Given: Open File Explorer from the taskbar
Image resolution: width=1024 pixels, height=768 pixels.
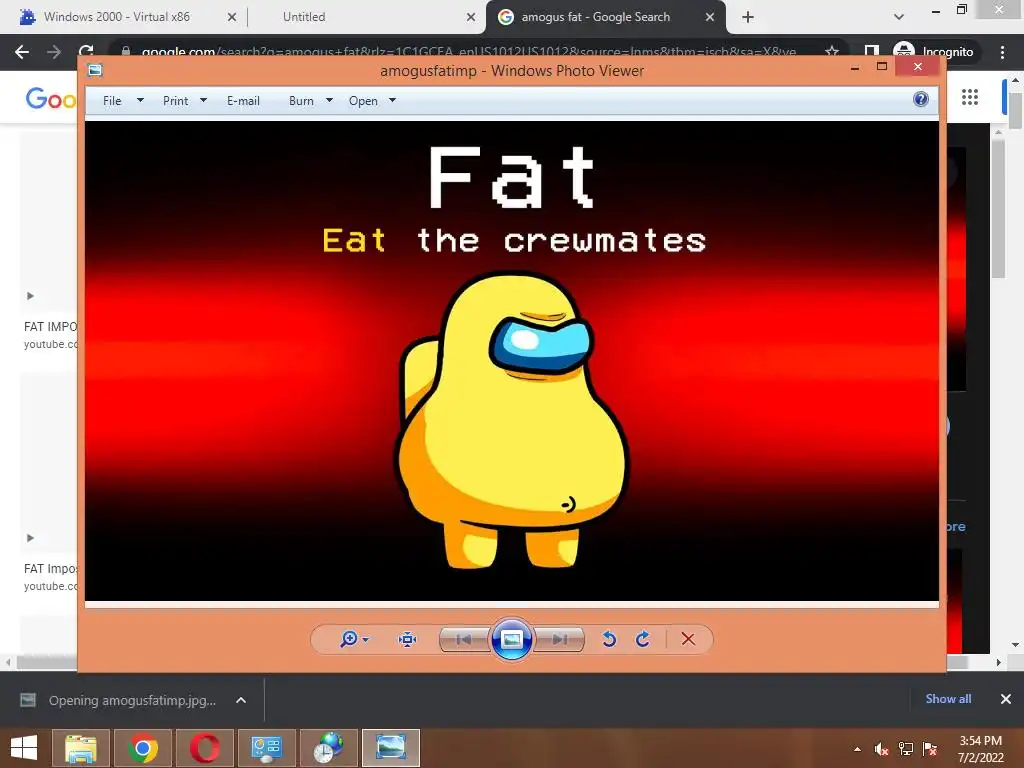Looking at the screenshot, I should 81,748.
